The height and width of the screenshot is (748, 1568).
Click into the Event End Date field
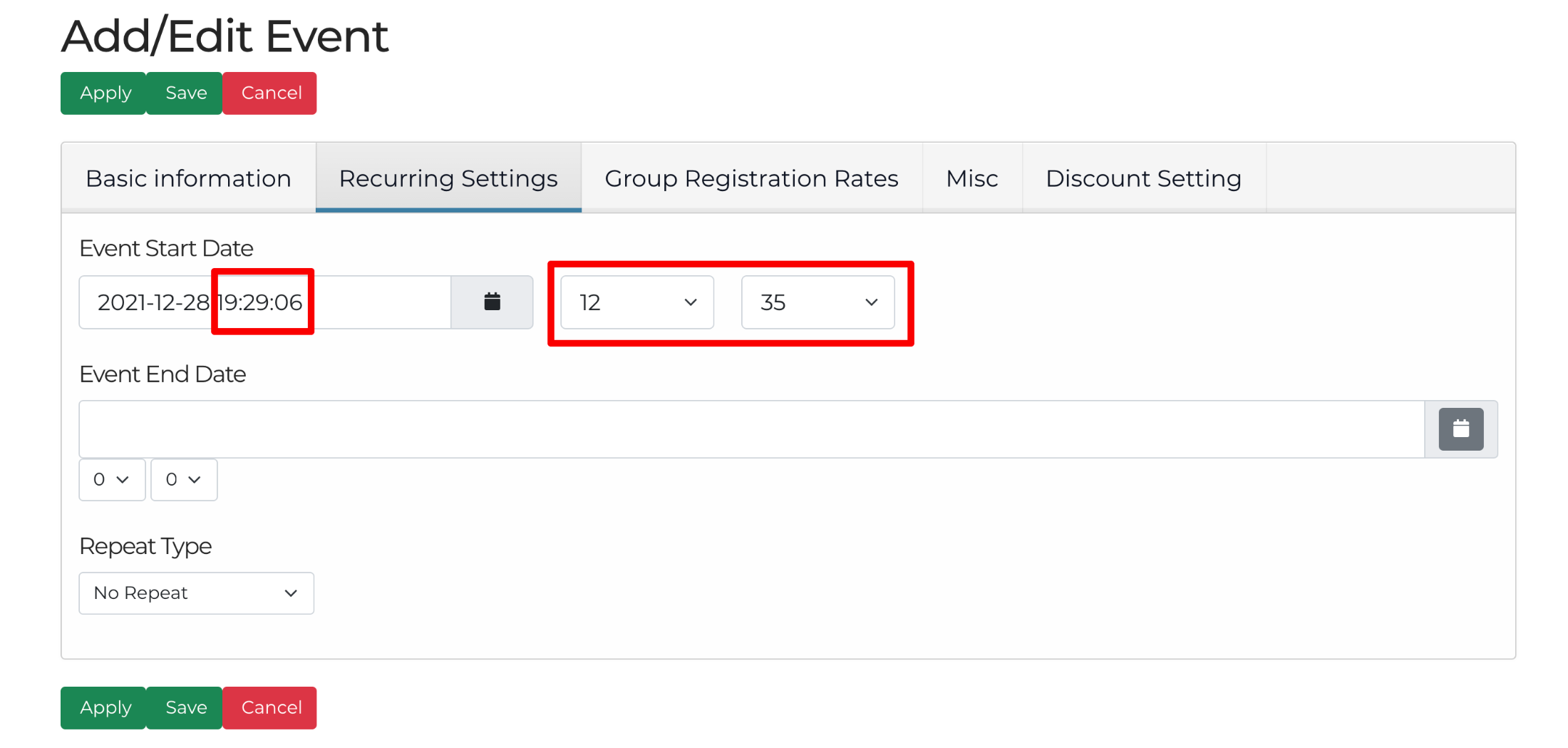(x=748, y=429)
